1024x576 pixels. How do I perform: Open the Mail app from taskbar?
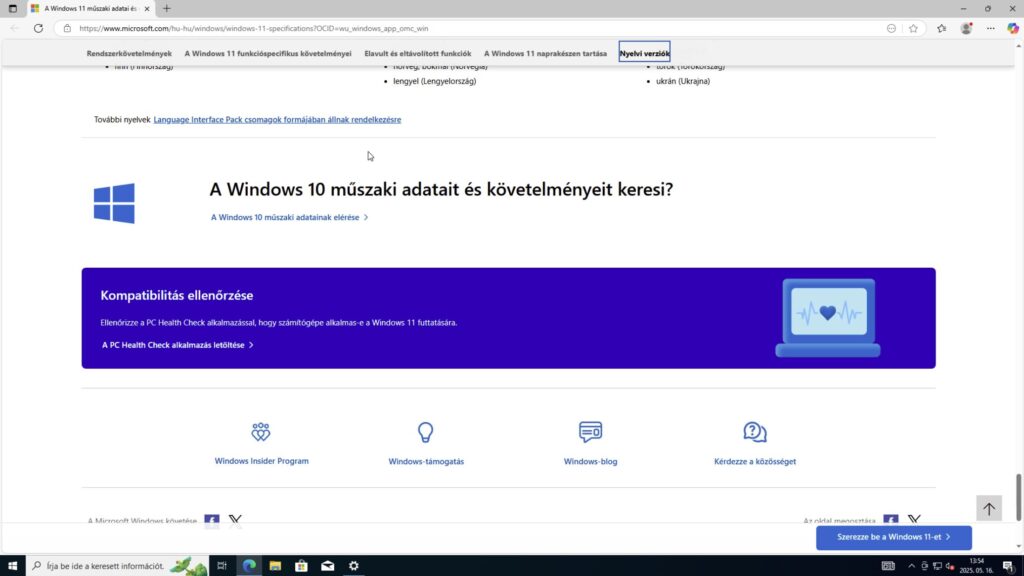[x=327, y=566]
